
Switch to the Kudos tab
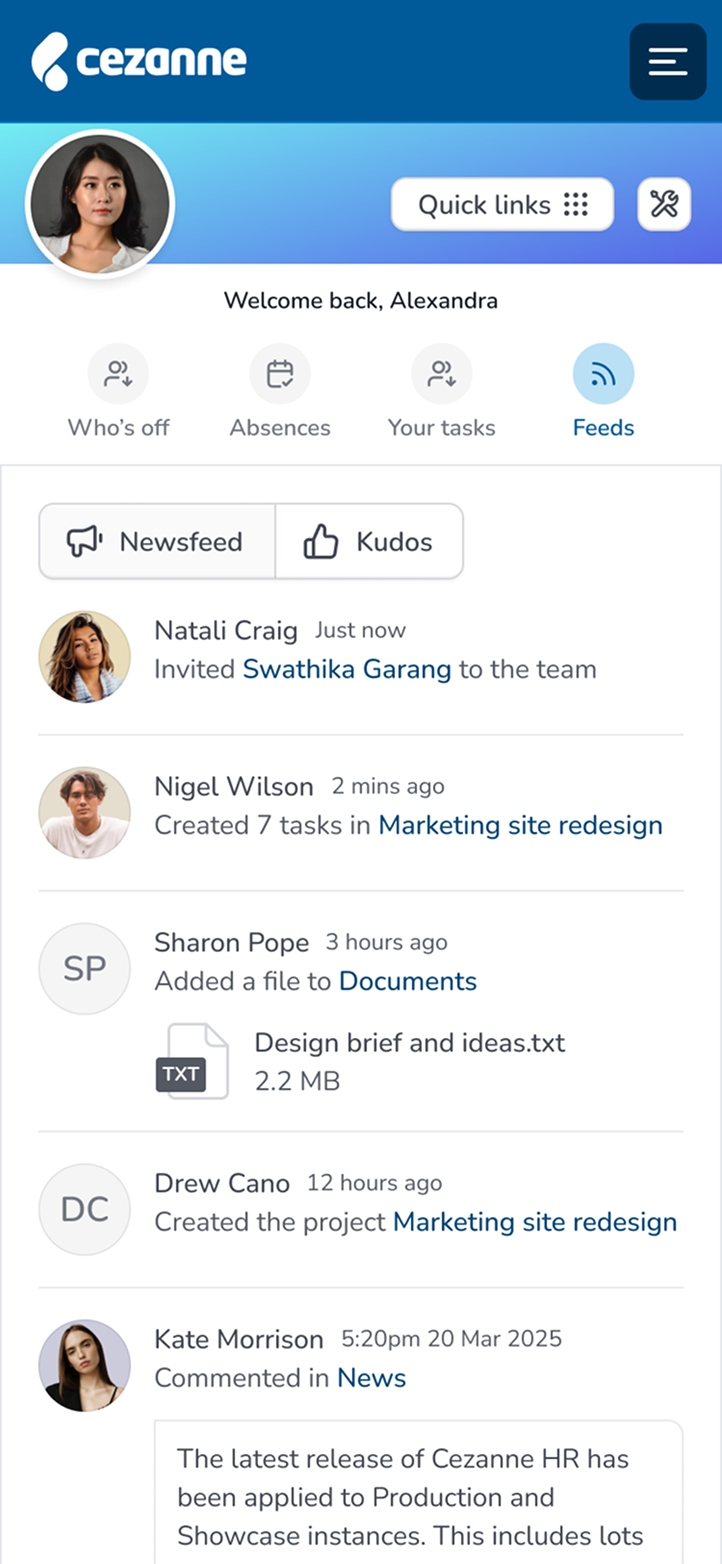tap(369, 541)
